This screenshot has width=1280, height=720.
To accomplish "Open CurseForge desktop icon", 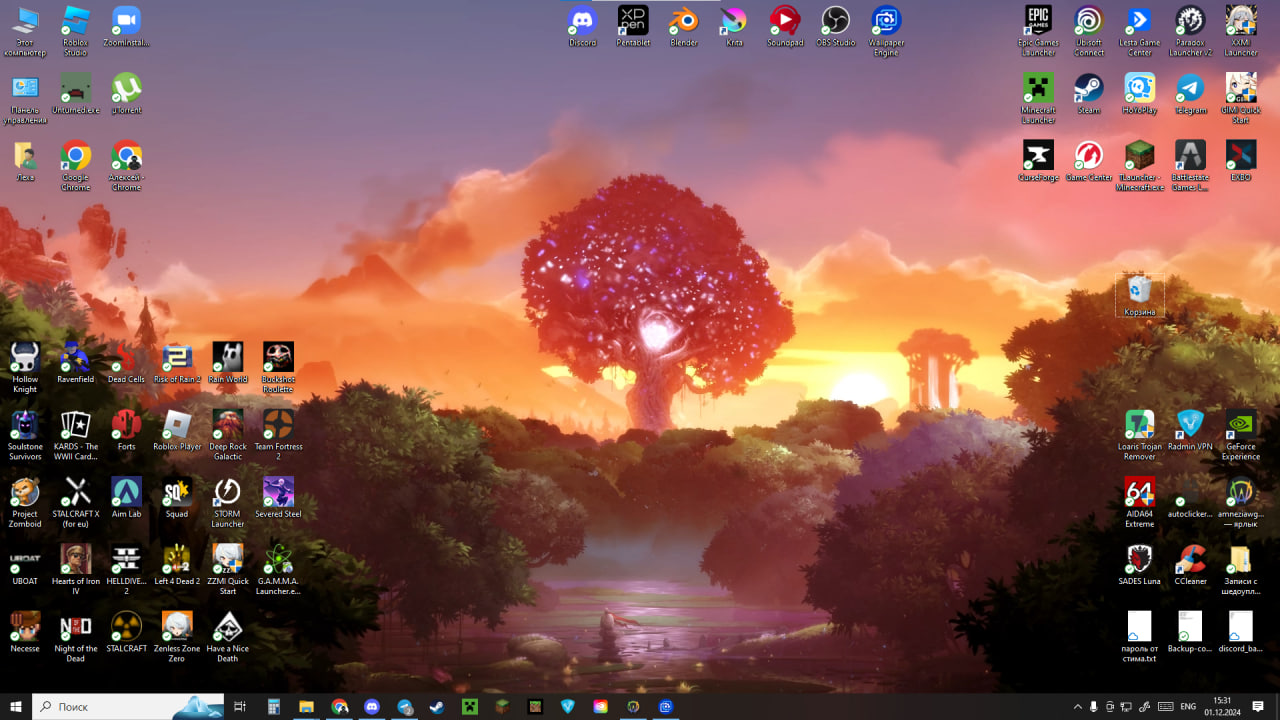I will click(x=1038, y=161).
